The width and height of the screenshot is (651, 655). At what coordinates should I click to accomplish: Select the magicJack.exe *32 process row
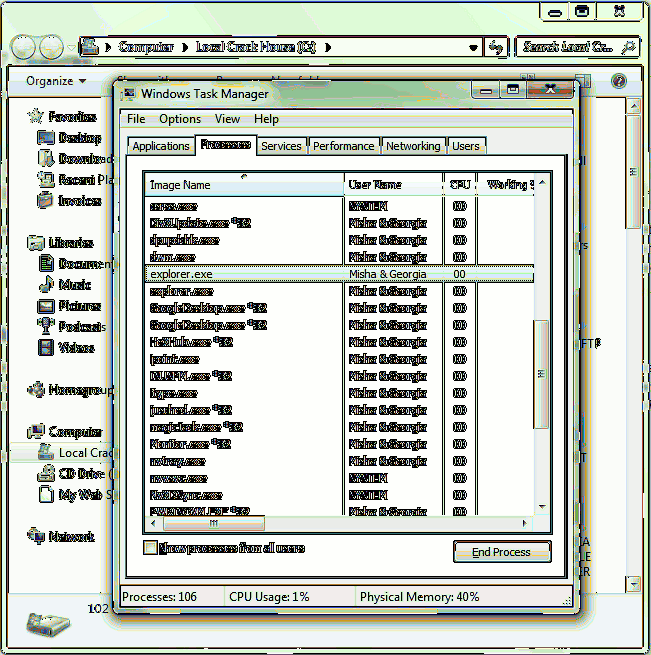(x=339, y=427)
